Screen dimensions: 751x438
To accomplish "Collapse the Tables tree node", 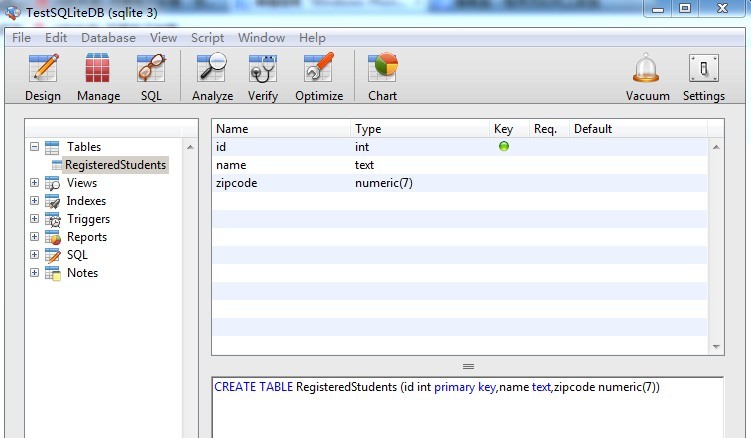I will pos(34,146).
